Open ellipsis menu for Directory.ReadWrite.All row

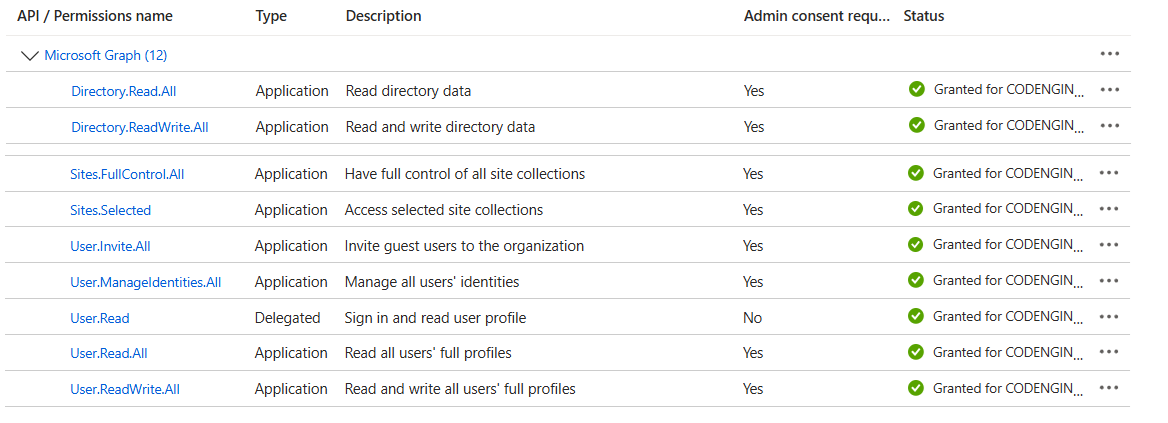1109,126
